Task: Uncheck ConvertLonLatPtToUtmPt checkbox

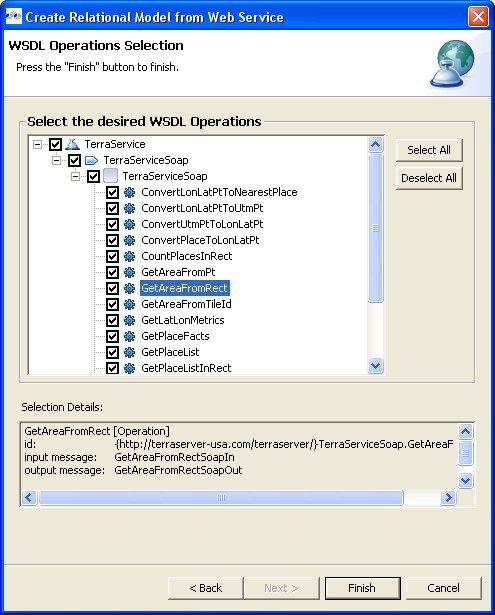Action: pyautogui.click(x=112, y=208)
